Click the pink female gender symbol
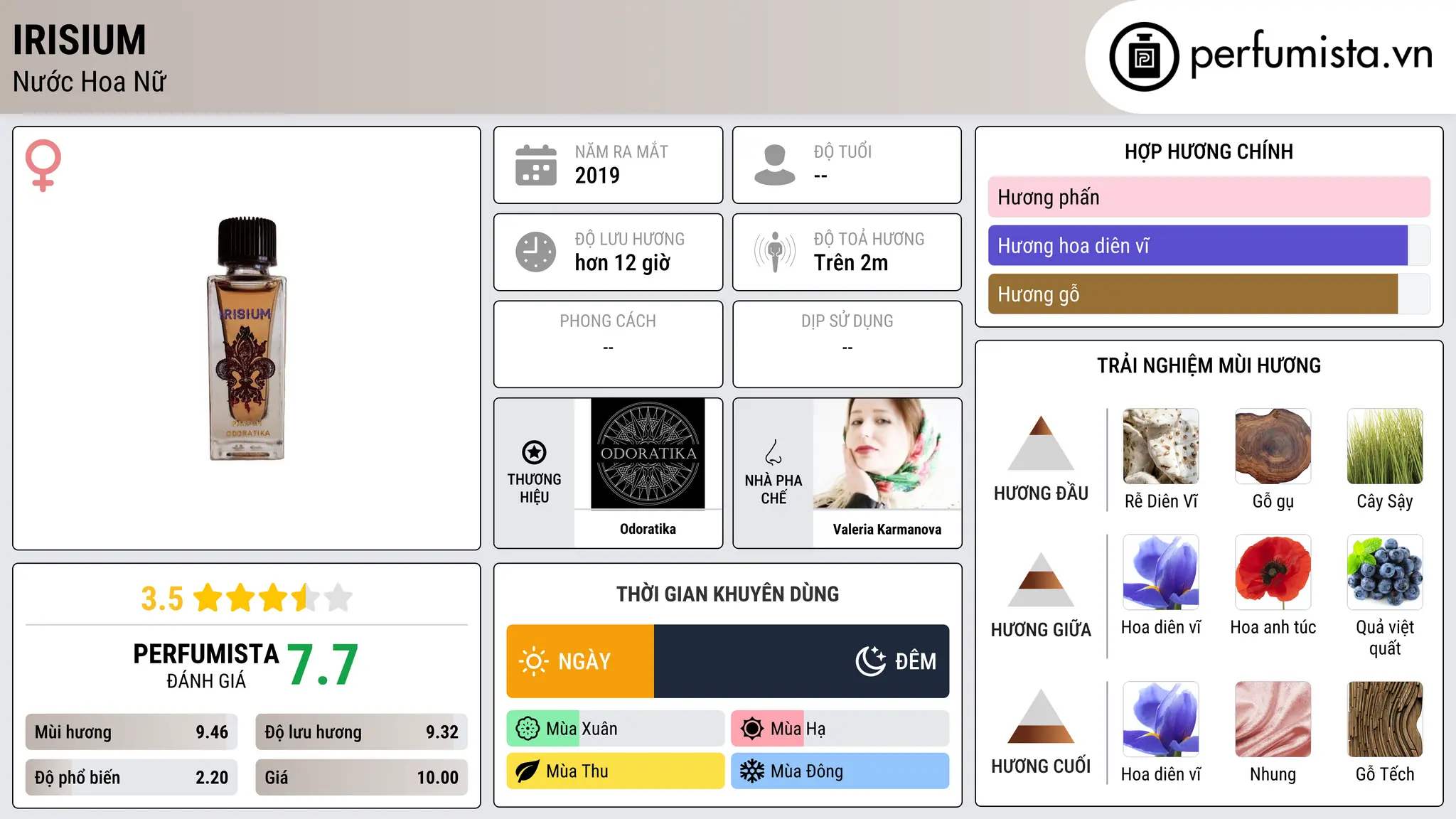1456x819 pixels. pos(43,165)
